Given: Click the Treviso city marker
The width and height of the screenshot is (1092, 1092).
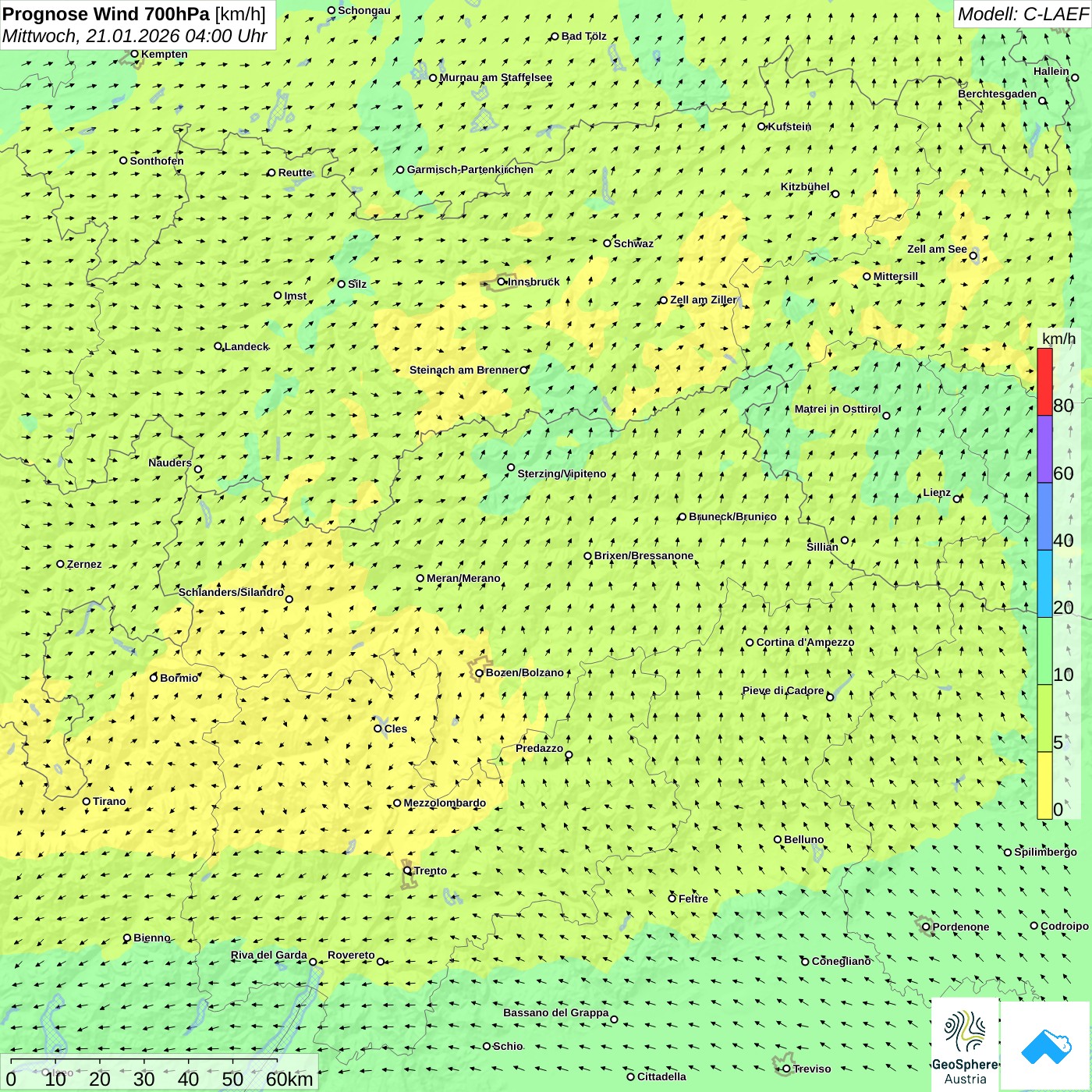Looking at the screenshot, I should [x=786, y=1069].
